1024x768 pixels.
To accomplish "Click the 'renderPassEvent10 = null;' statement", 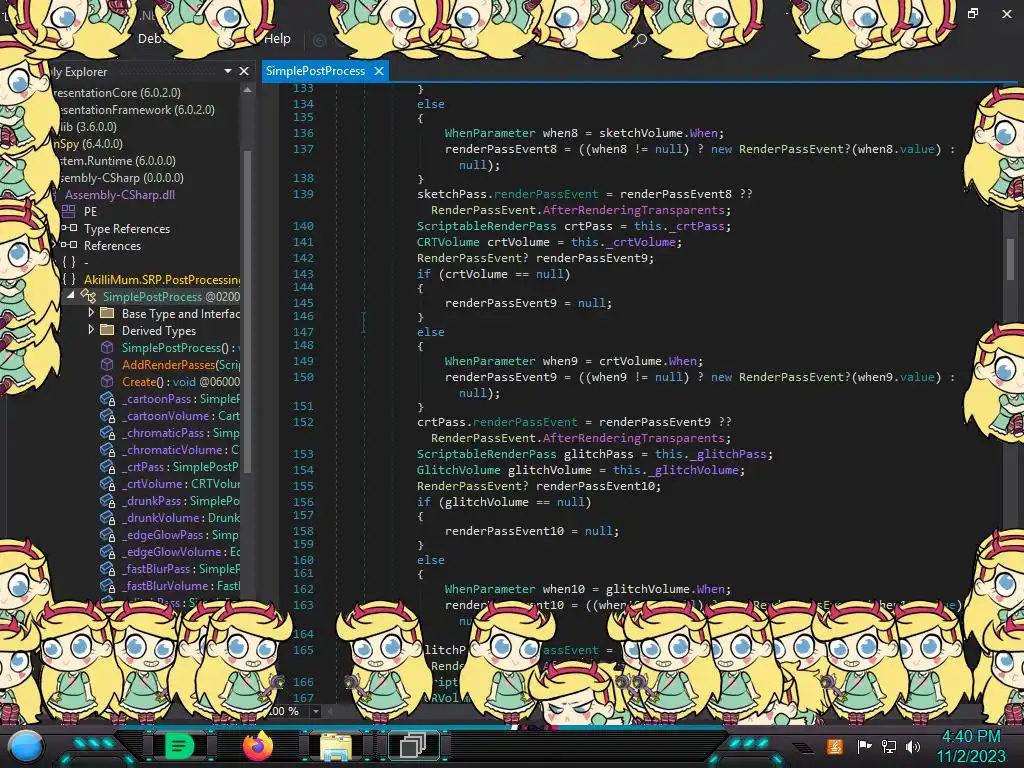I will click(532, 531).
